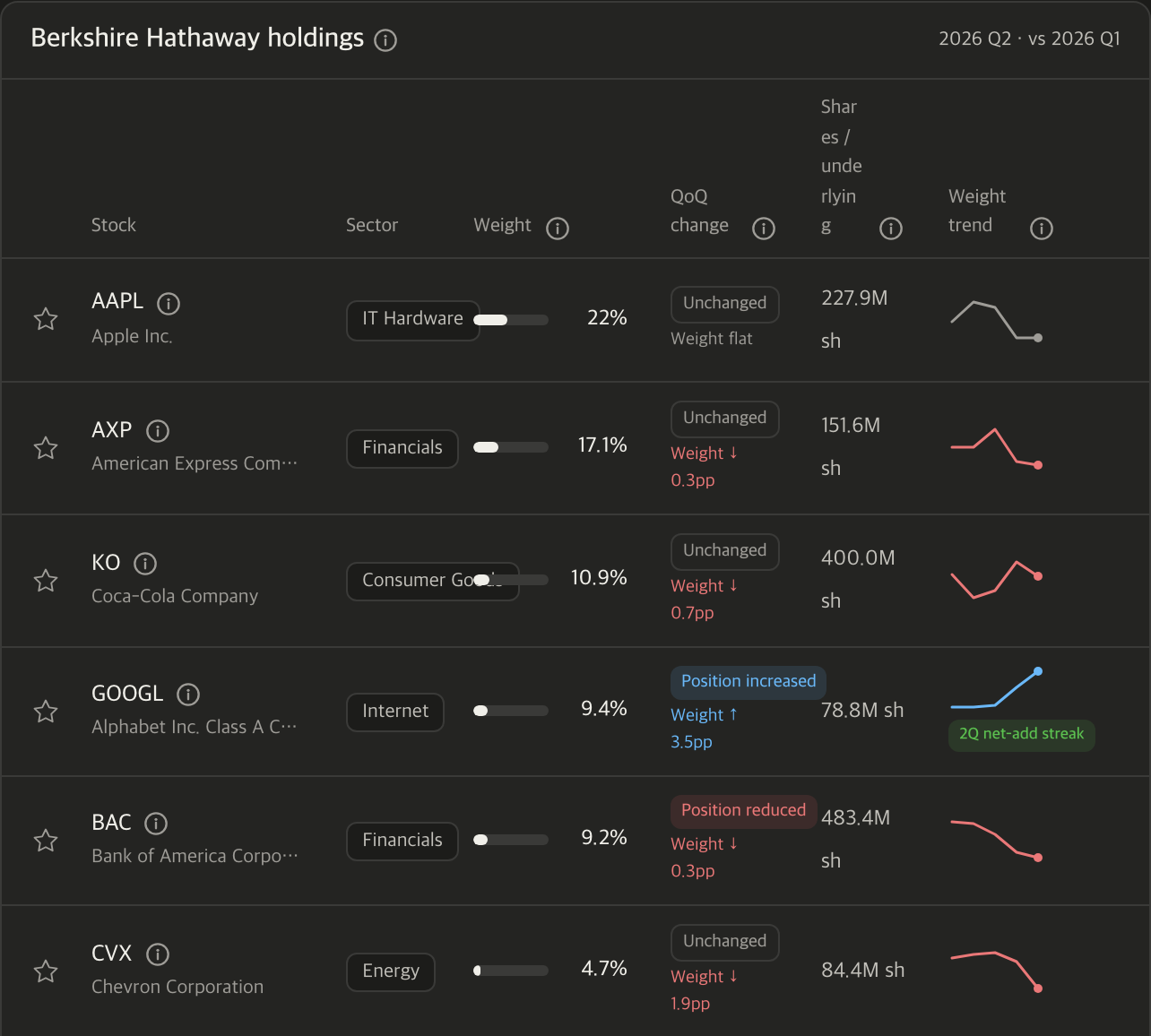Click the AAPL ticker symbol

coord(117,301)
